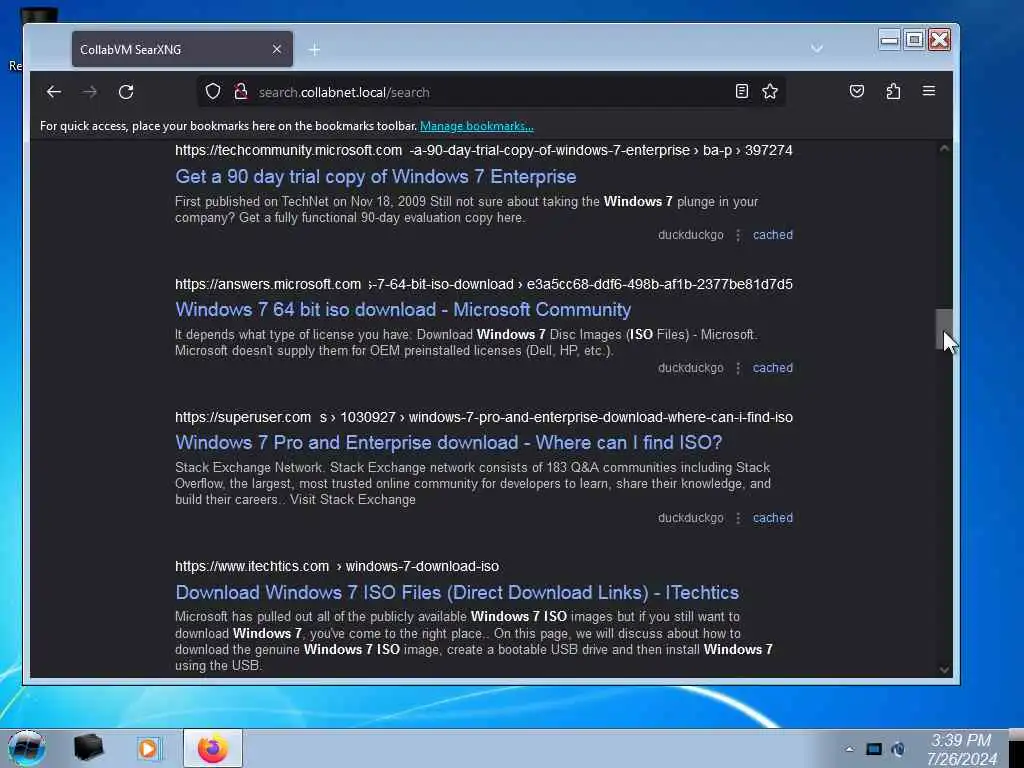Open the Extensions puzzle icon
The width and height of the screenshot is (1024, 768).
pyautogui.click(x=893, y=91)
